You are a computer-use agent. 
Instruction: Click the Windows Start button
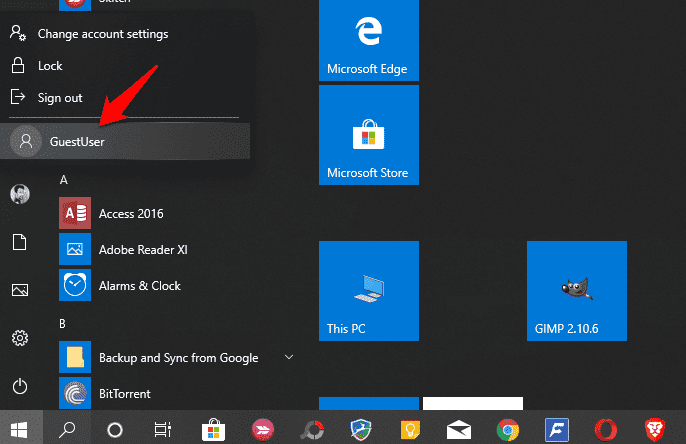tap(19, 430)
